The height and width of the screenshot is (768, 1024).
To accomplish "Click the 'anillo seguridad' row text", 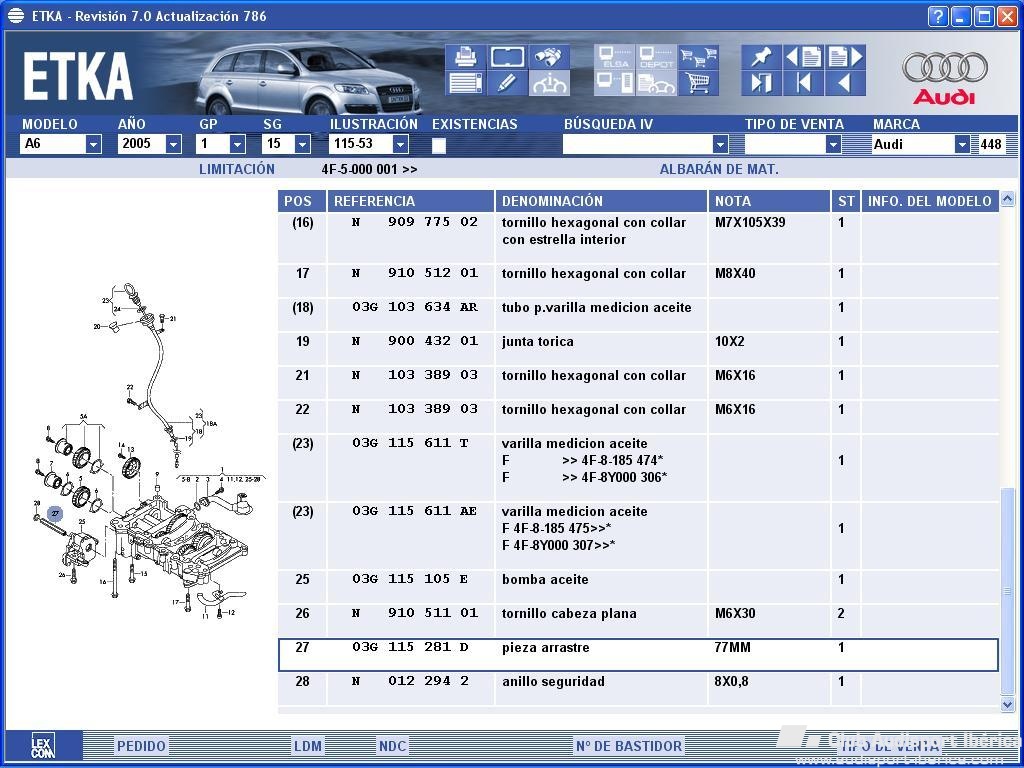I will [553, 681].
